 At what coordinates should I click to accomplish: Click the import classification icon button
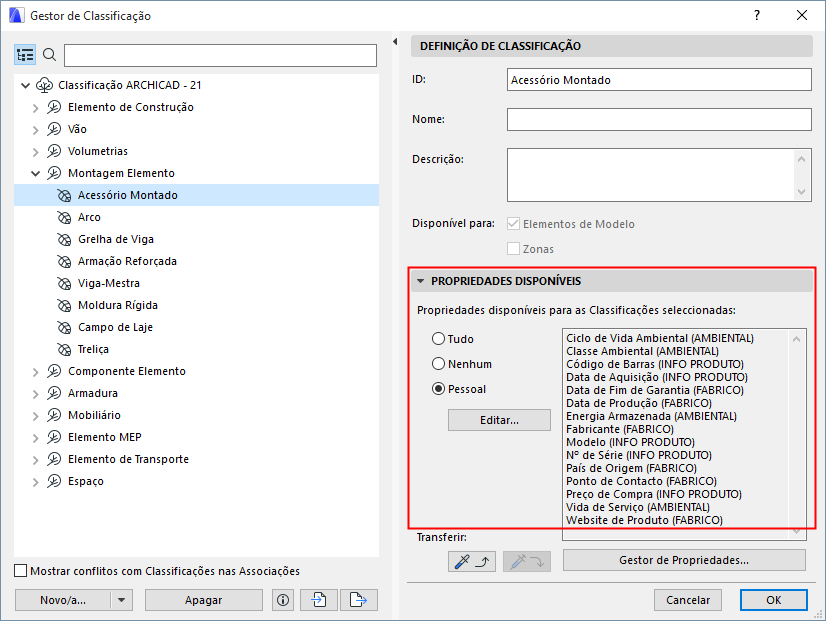(319, 600)
